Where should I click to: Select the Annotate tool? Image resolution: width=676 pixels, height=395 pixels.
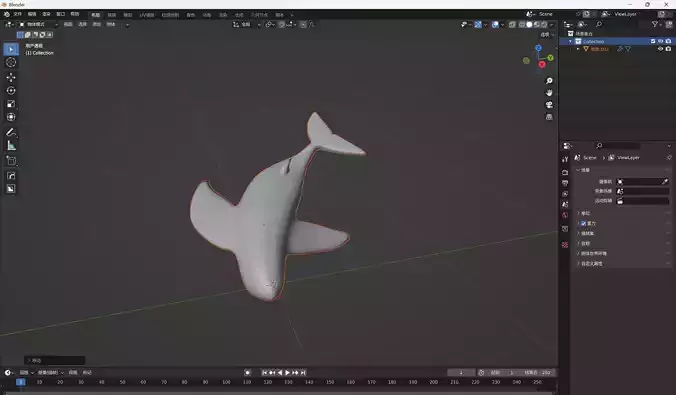[11, 132]
